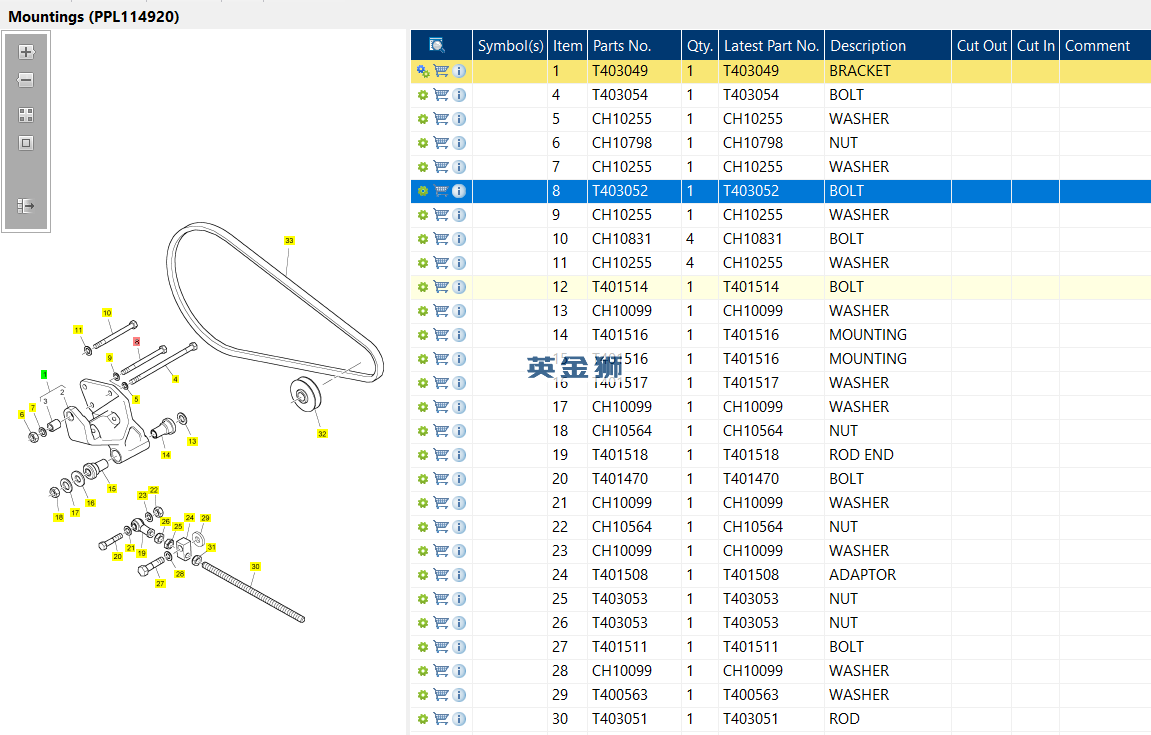Click the search icon in table header

pyautogui.click(x=437, y=46)
